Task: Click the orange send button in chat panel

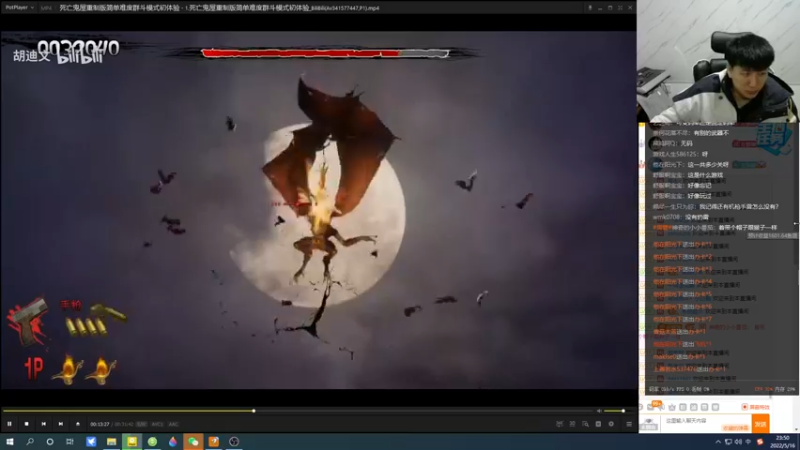Action: (760, 424)
